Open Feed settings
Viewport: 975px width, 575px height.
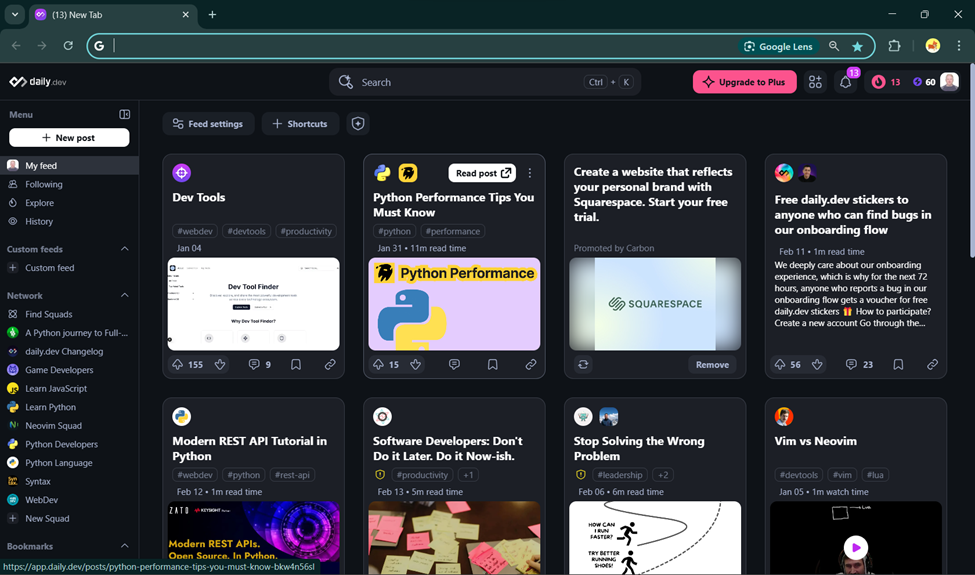coord(208,124)
